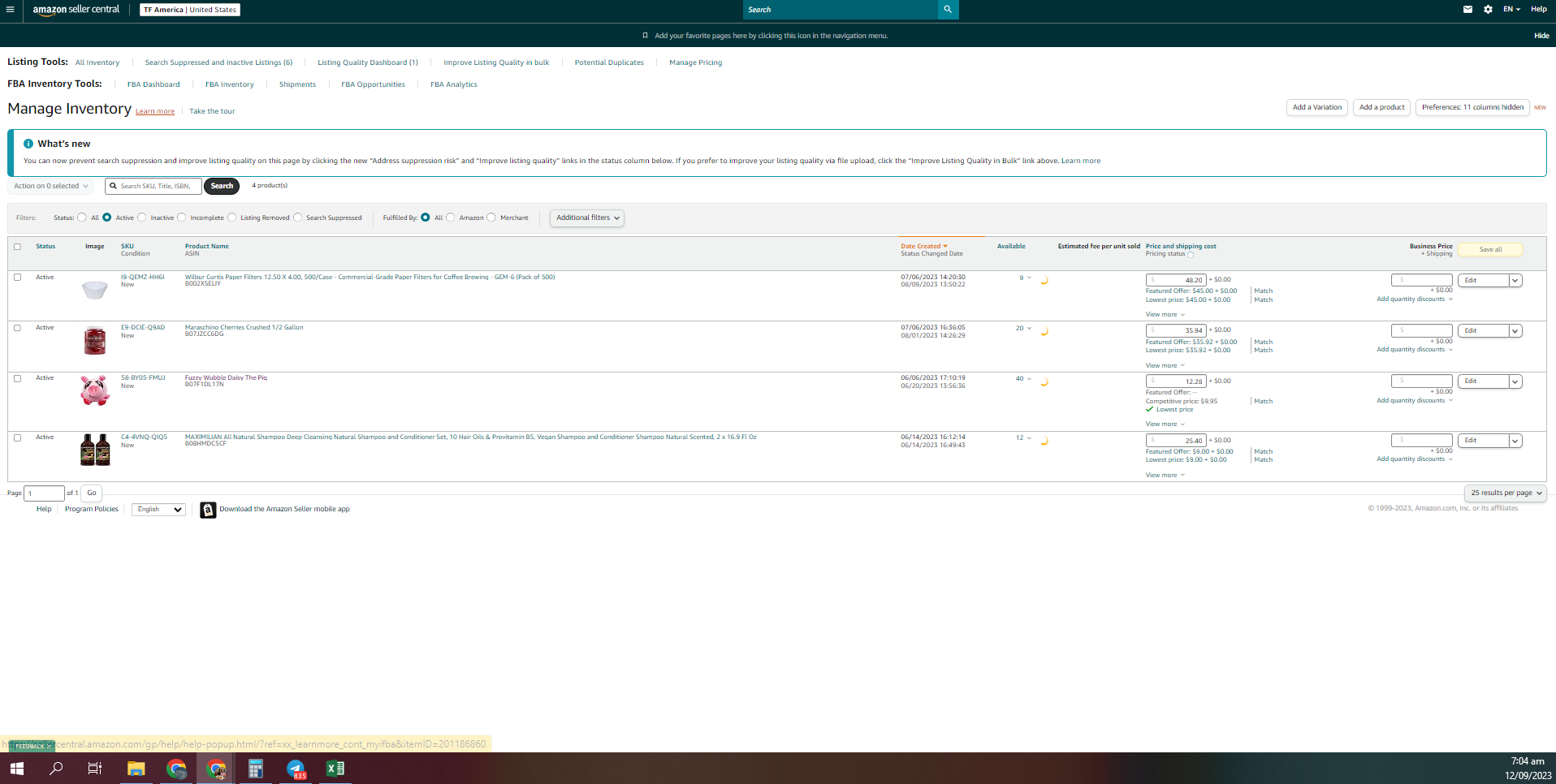Open Calculator from the taskbar
Screen dimensions: 1556x784
256,769
